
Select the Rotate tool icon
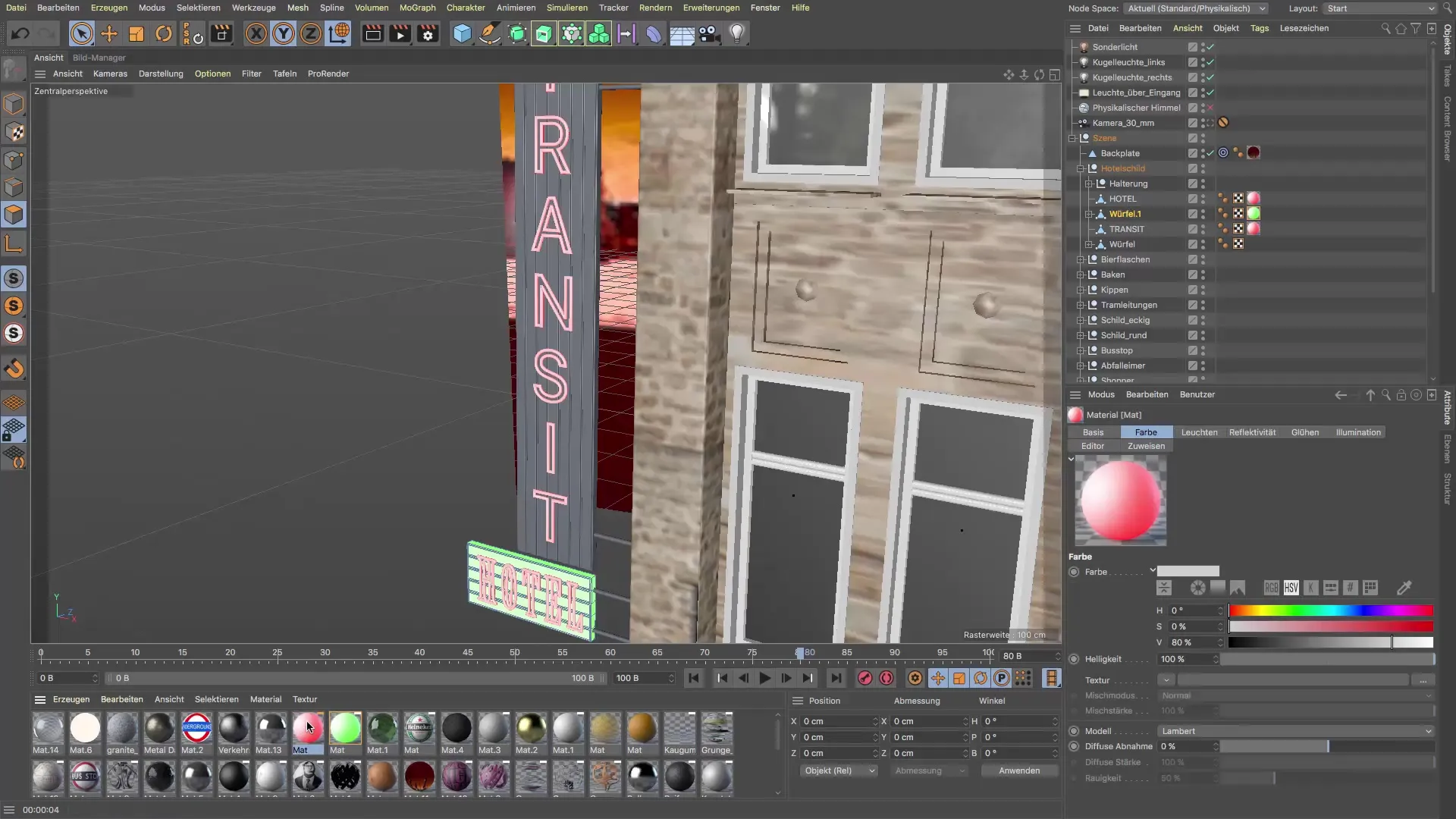coord(164,34)
